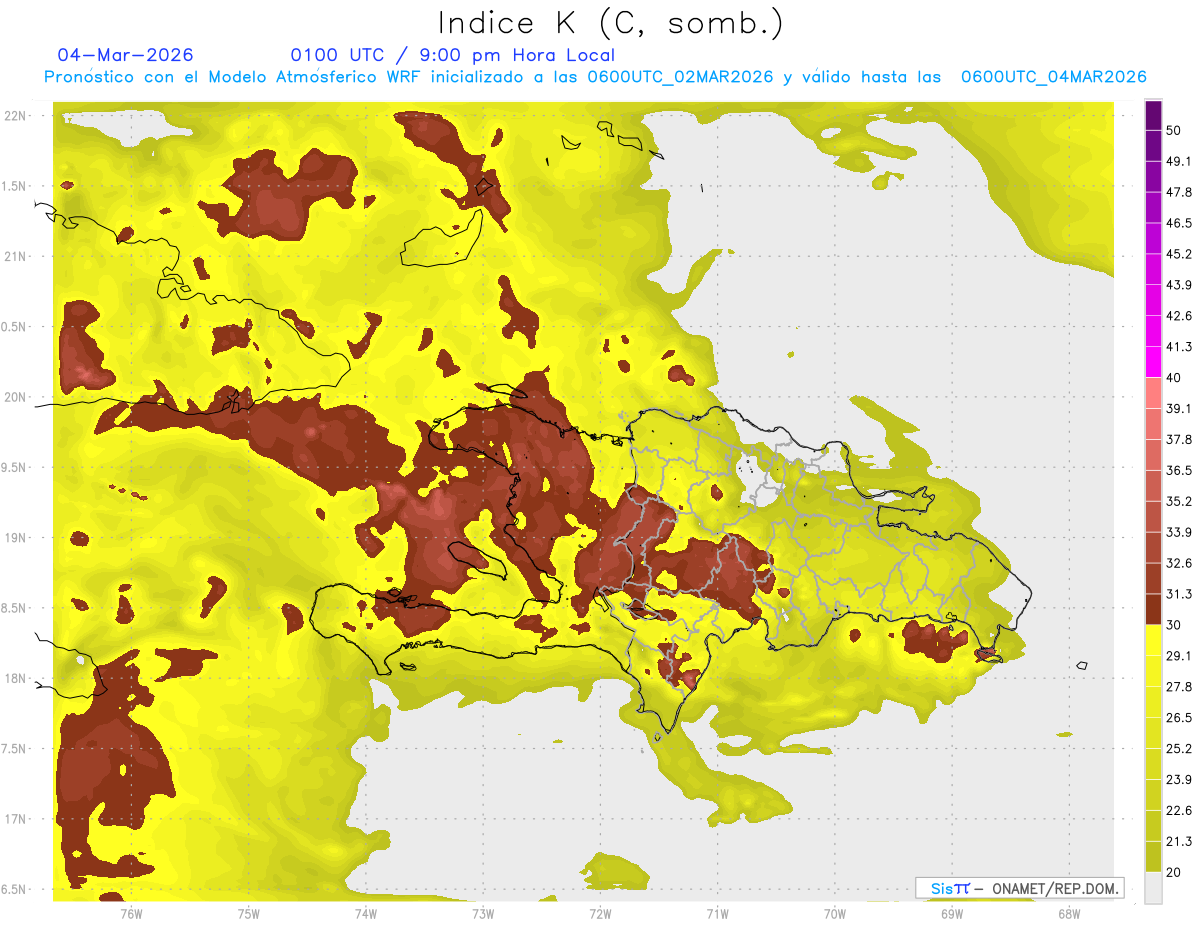
Task: Click the colorbar value '43.9'
Action: [1179, 285]
